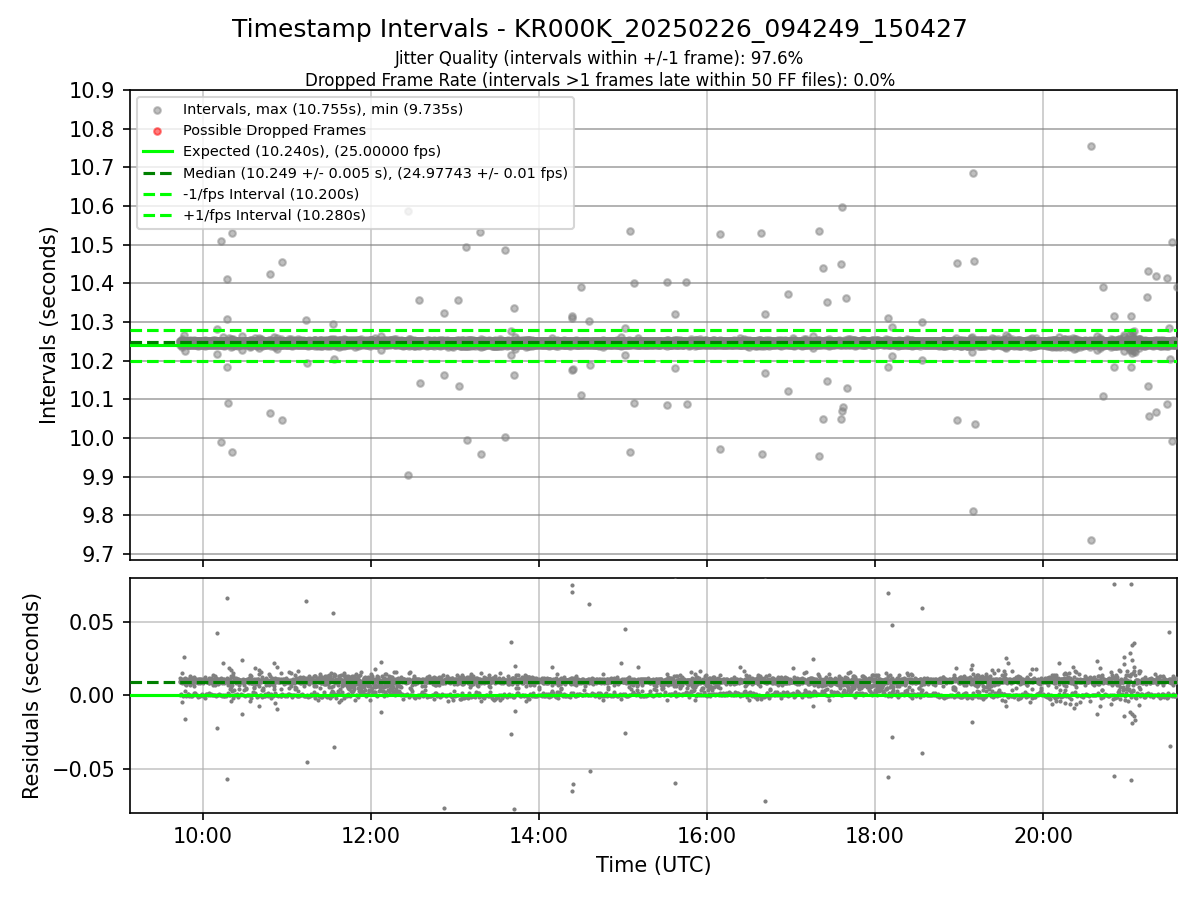Click the 16:00 time tick label
Viewport: 1200px width, 900px height.
tap(707, 836)
